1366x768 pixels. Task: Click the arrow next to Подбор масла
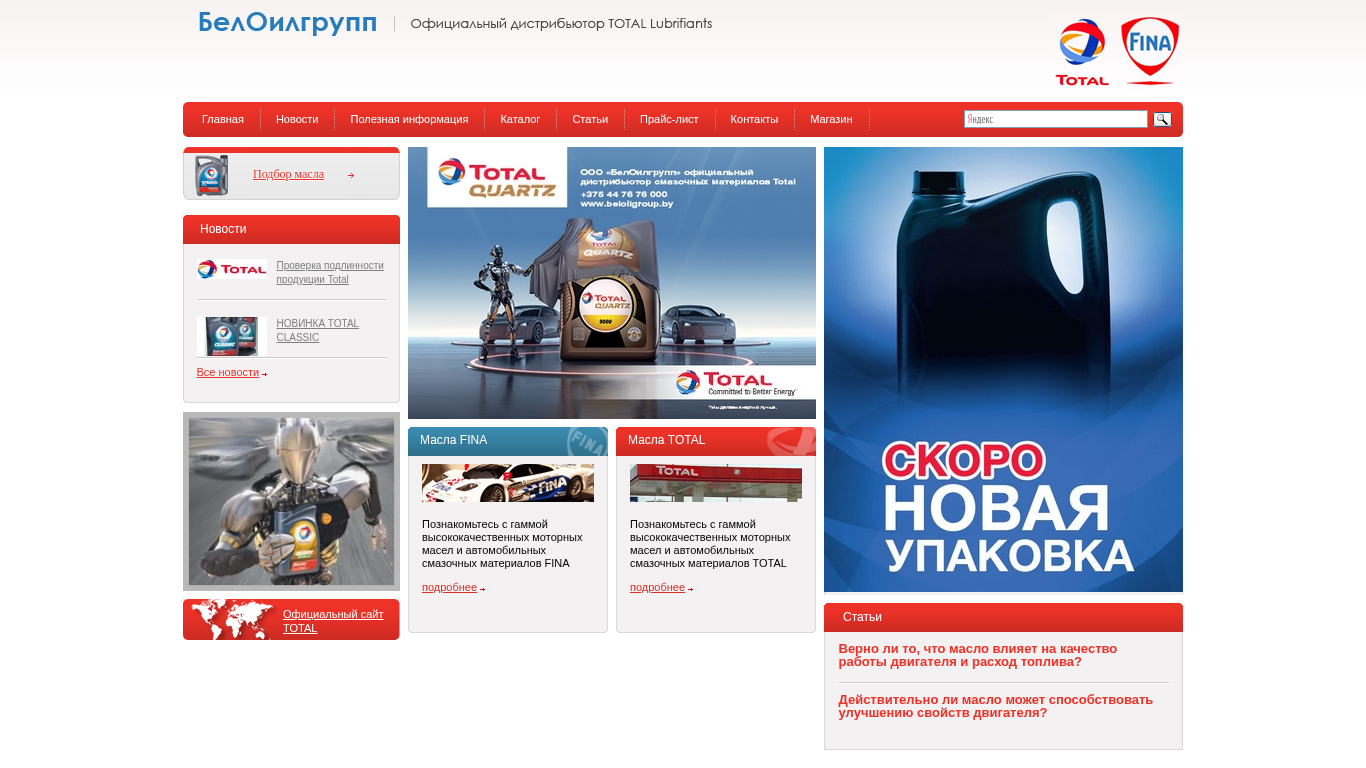[351, 175]
